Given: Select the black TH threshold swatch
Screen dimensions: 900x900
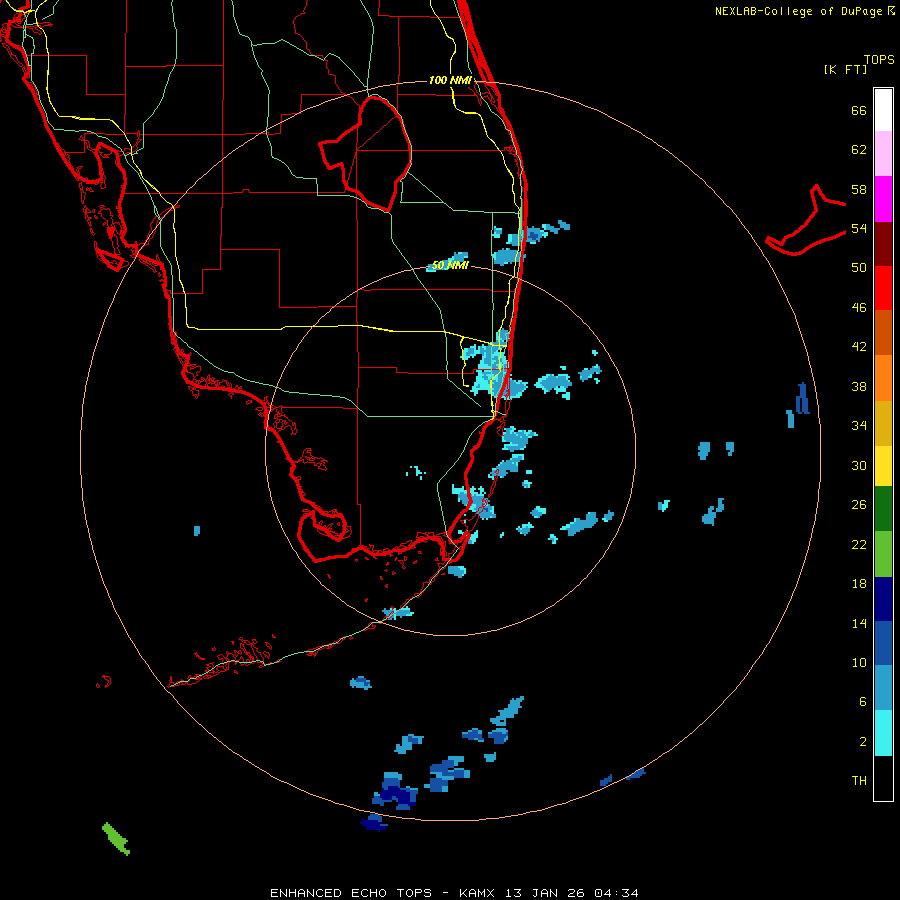Looking at the screenshot, I should pyautogui.click(x=883, y=778).
